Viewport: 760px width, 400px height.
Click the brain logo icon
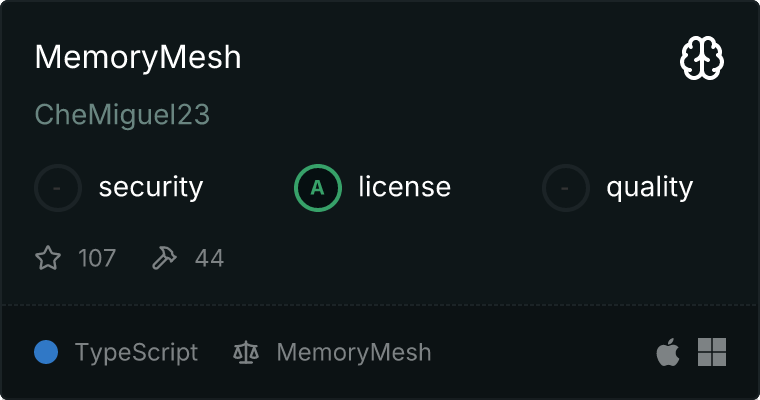tap(702, 59)
